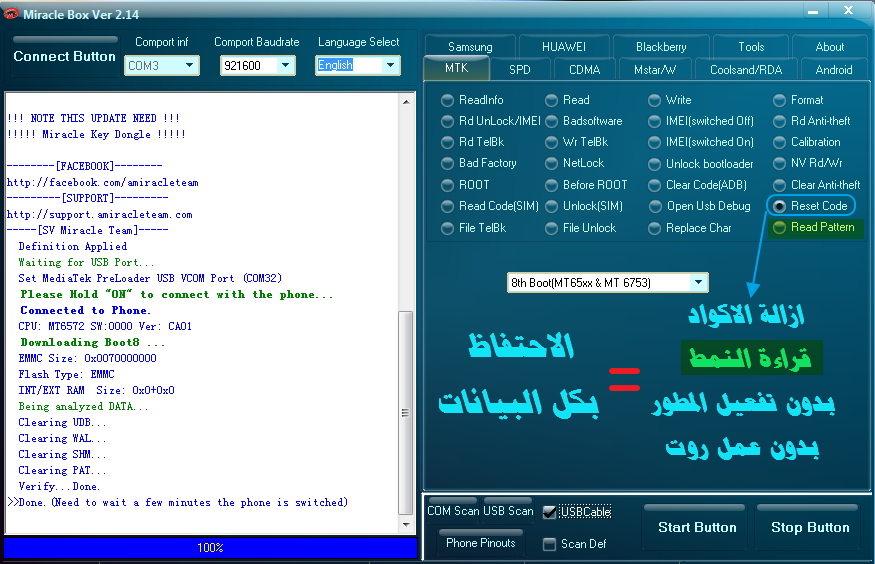Image resolution: width=875 pixels, height=564 pixels.
Task: Choose Read Code(SIM) option
Action: click(447, 207)
